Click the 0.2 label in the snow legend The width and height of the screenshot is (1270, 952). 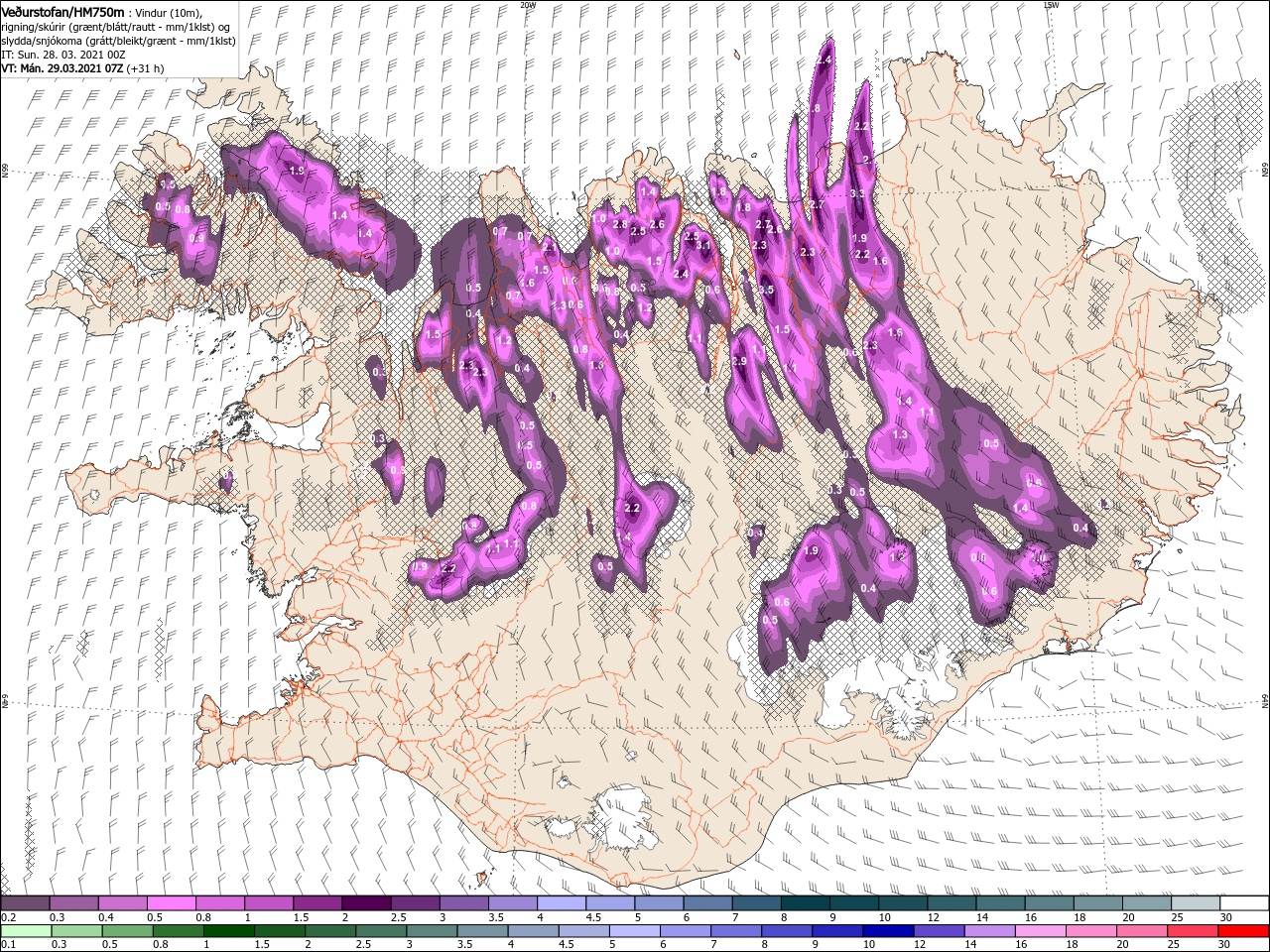pos(9,917)
